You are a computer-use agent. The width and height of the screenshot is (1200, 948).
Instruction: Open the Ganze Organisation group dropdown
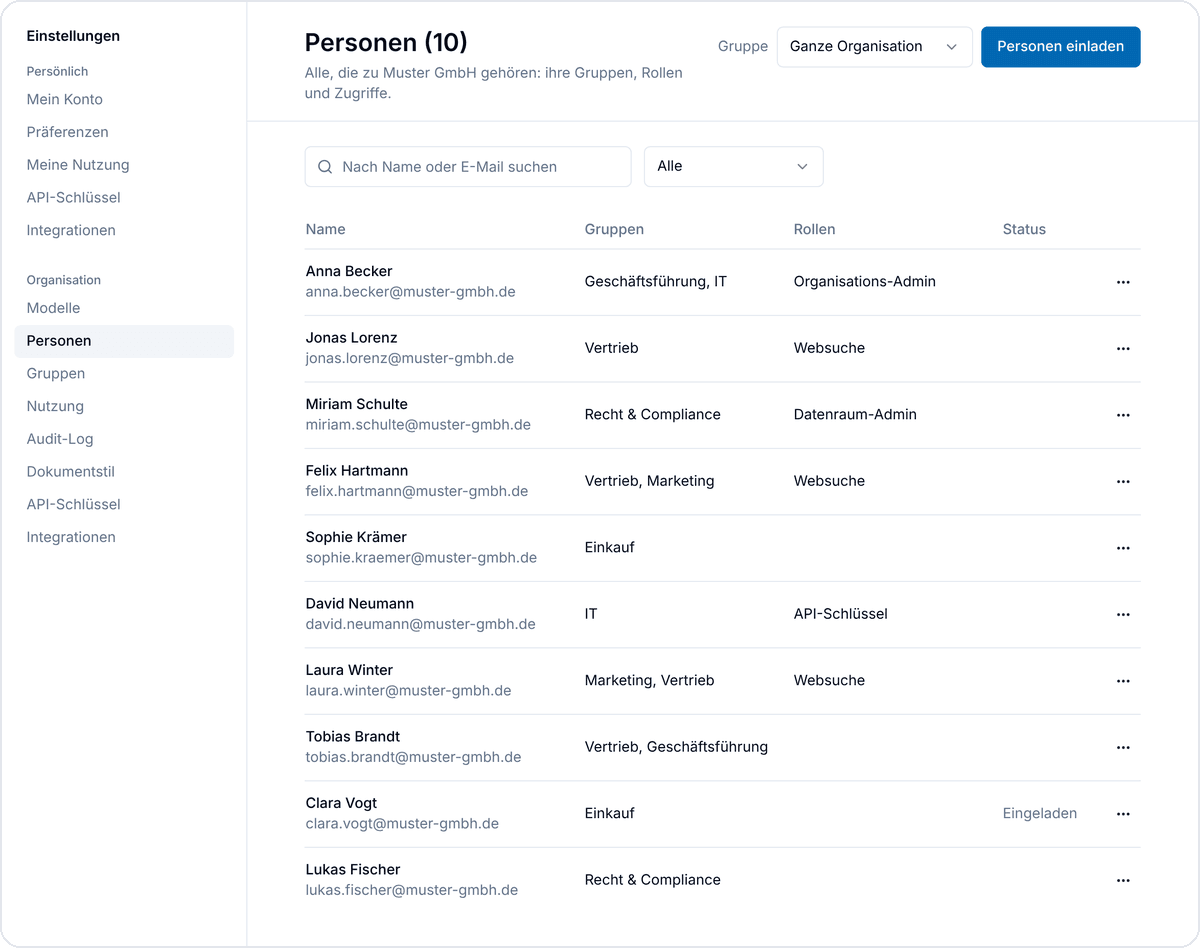[874, 47]
